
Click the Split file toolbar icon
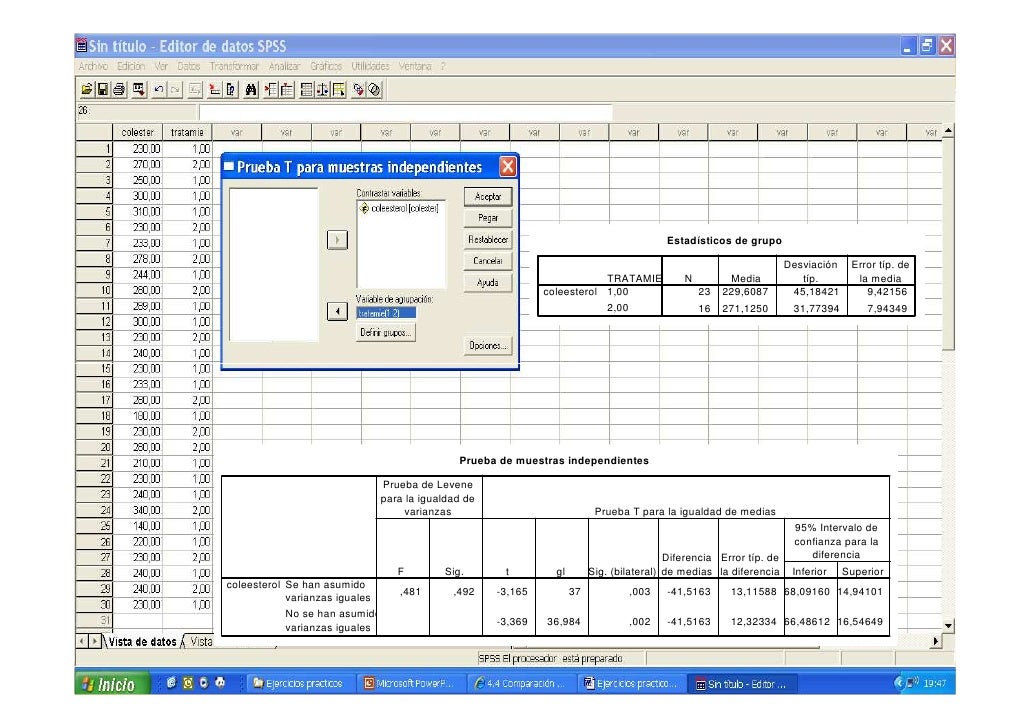[306, 89]
